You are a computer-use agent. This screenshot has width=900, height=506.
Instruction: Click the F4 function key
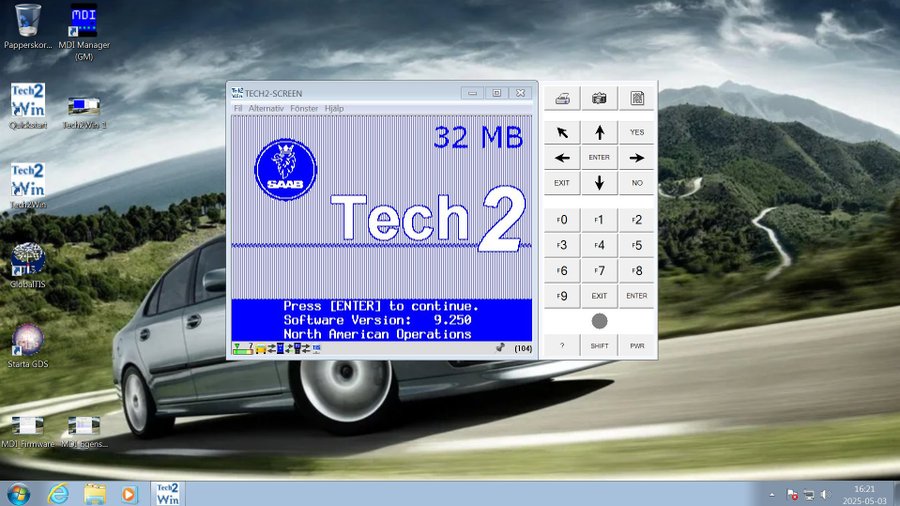pos(599,246)
